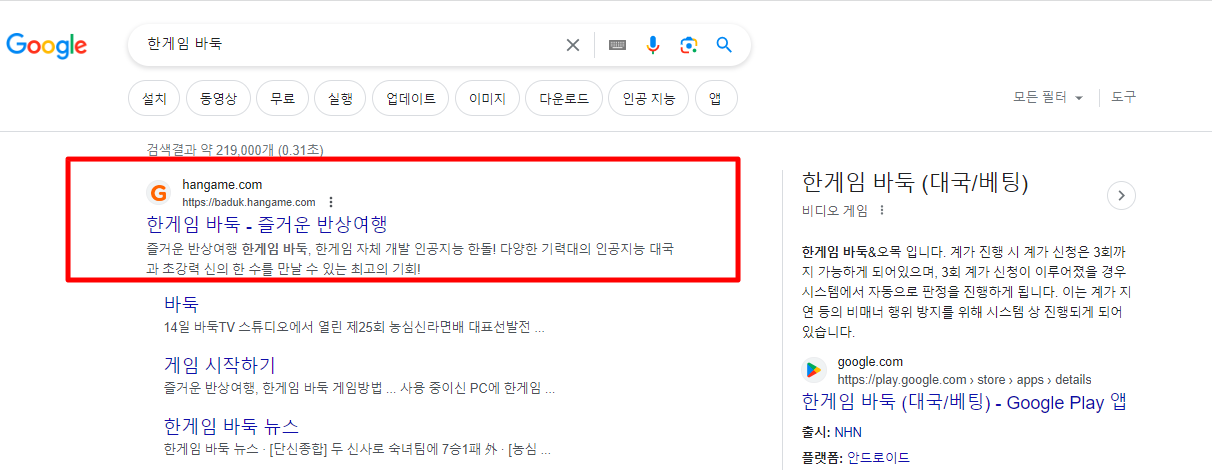Select the 다운로드 filter chip
This screenshot has height=470, width=1212.
(x=564, y=99)
